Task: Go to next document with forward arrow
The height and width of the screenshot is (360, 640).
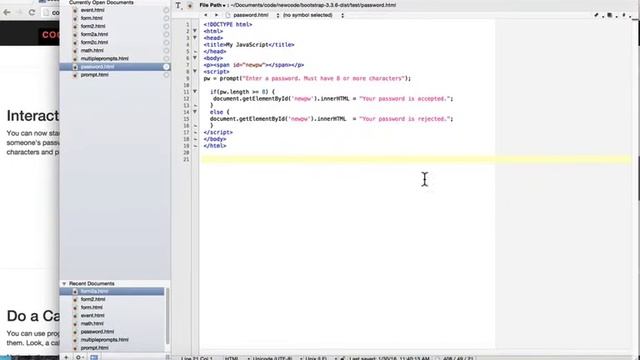Action: click(216, 15)
